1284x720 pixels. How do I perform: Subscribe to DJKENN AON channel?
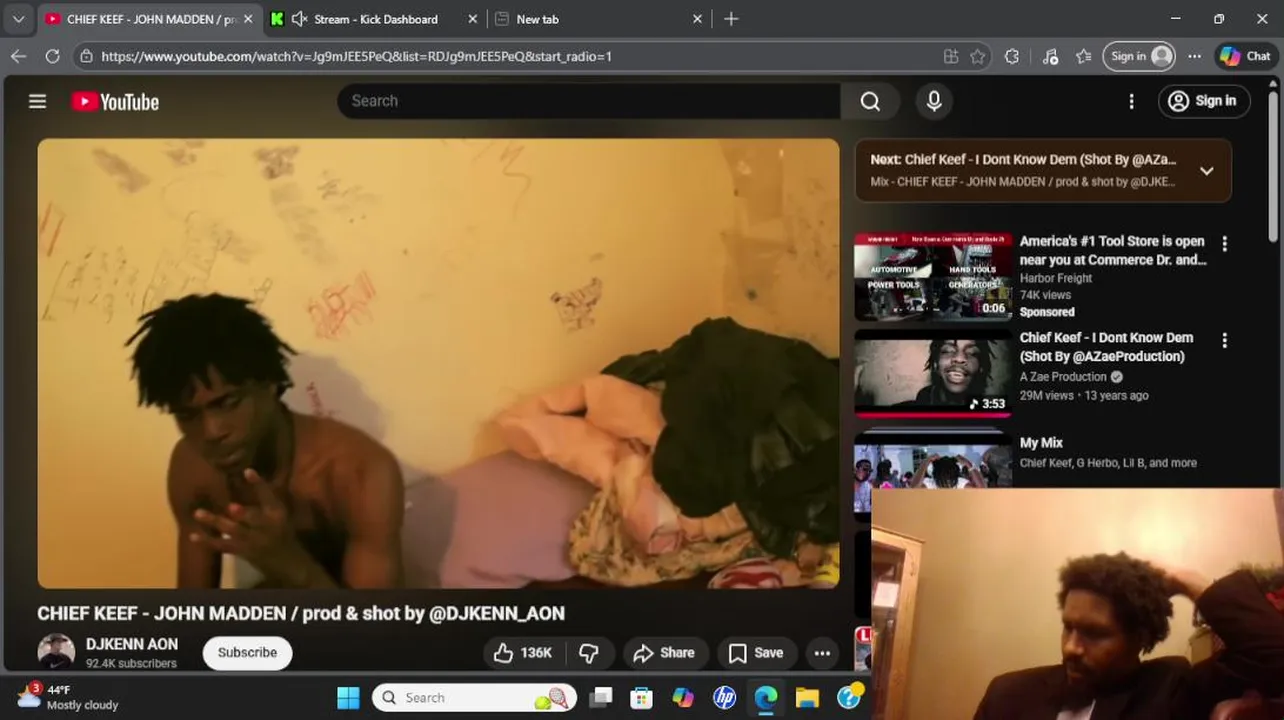(247, 653)
